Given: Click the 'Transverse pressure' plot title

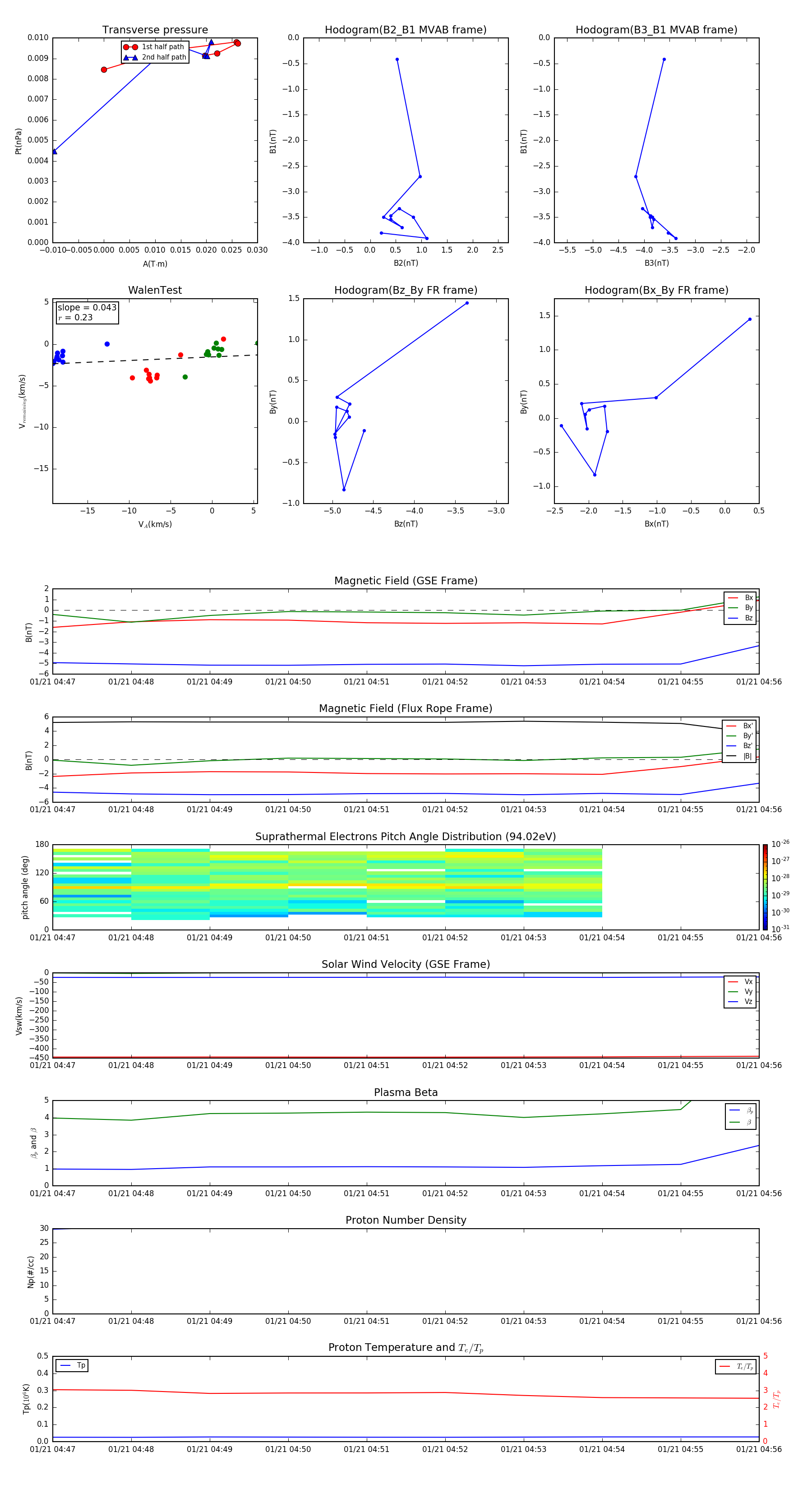Looking at the screenshot, I should pyautogui.click(x=155, y=30).
